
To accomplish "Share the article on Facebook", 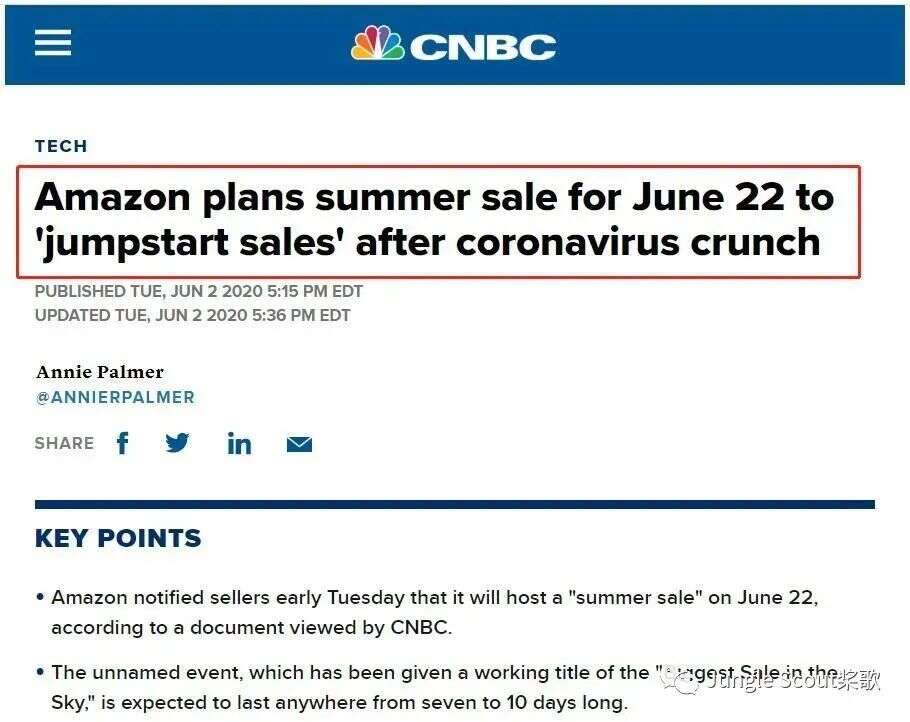I will pos(122,443).
